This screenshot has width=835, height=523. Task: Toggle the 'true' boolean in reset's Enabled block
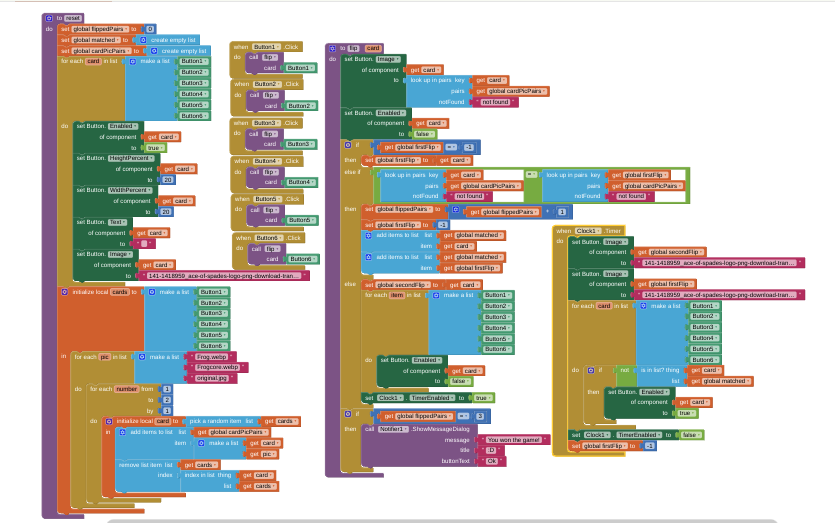point(154,147)
